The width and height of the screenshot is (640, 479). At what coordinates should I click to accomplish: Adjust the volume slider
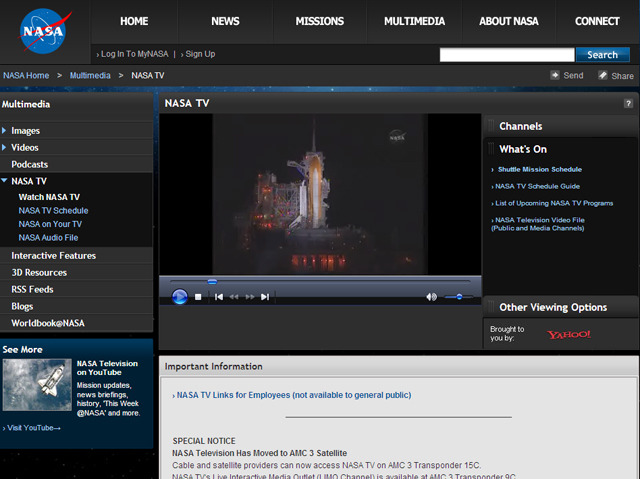[459, 297]
